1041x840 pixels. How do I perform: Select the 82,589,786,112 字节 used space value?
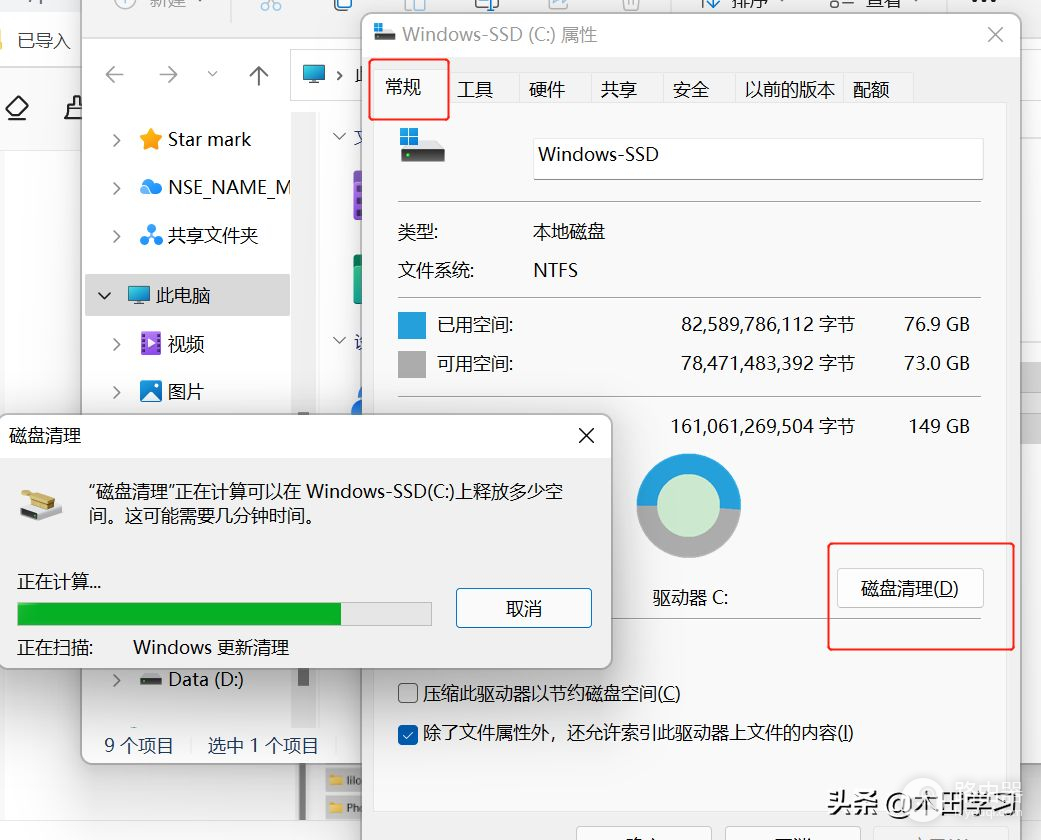(767, 325)
